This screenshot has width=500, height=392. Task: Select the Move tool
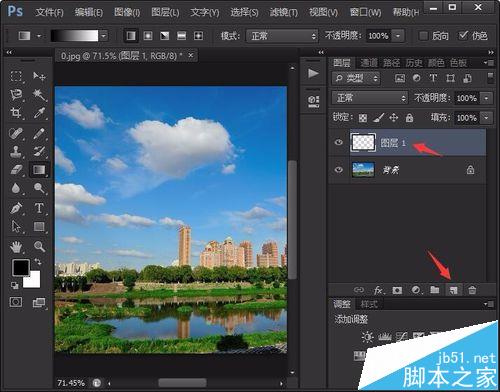point(39,76)
